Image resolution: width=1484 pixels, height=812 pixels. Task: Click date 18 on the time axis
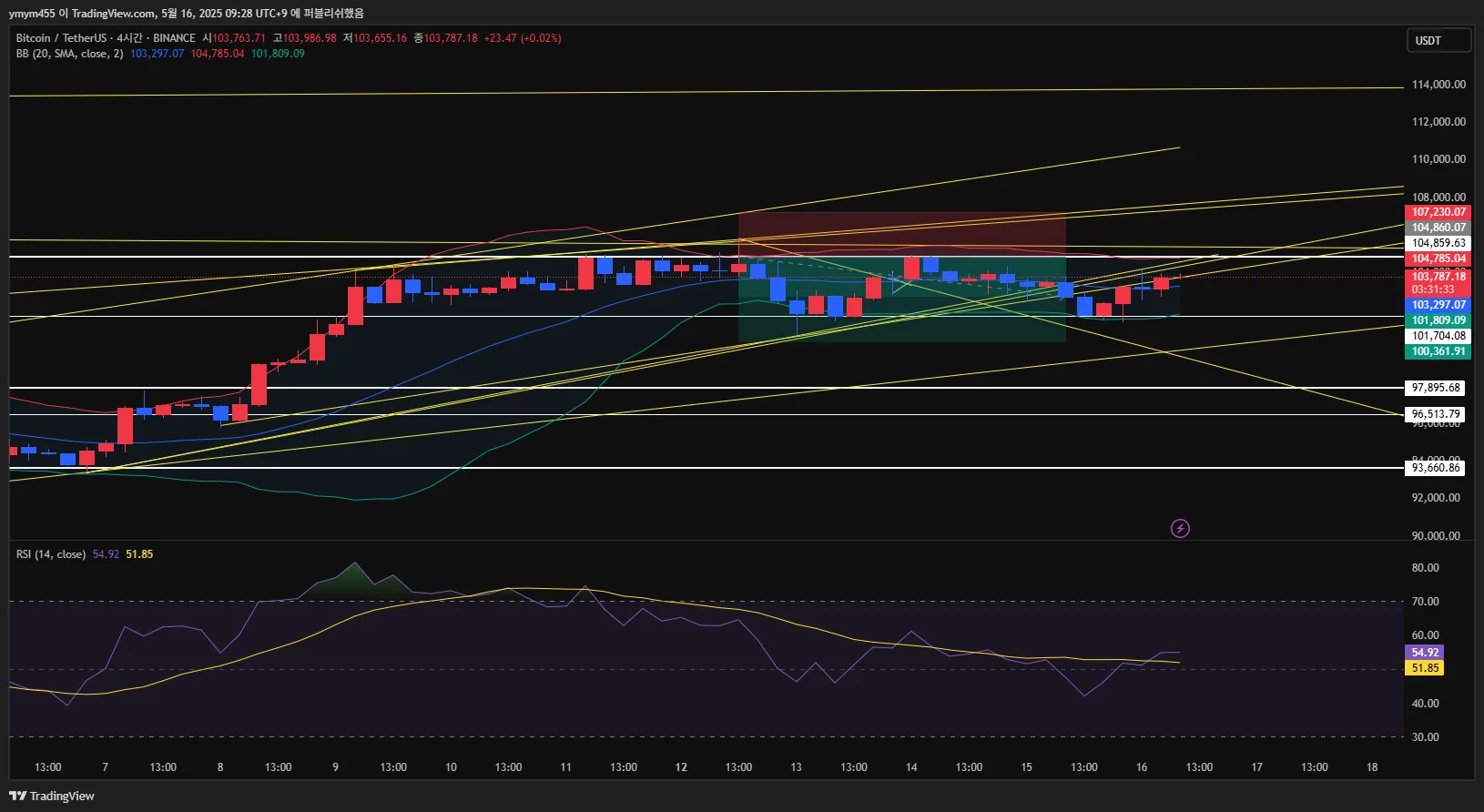tap(1372, 767)
